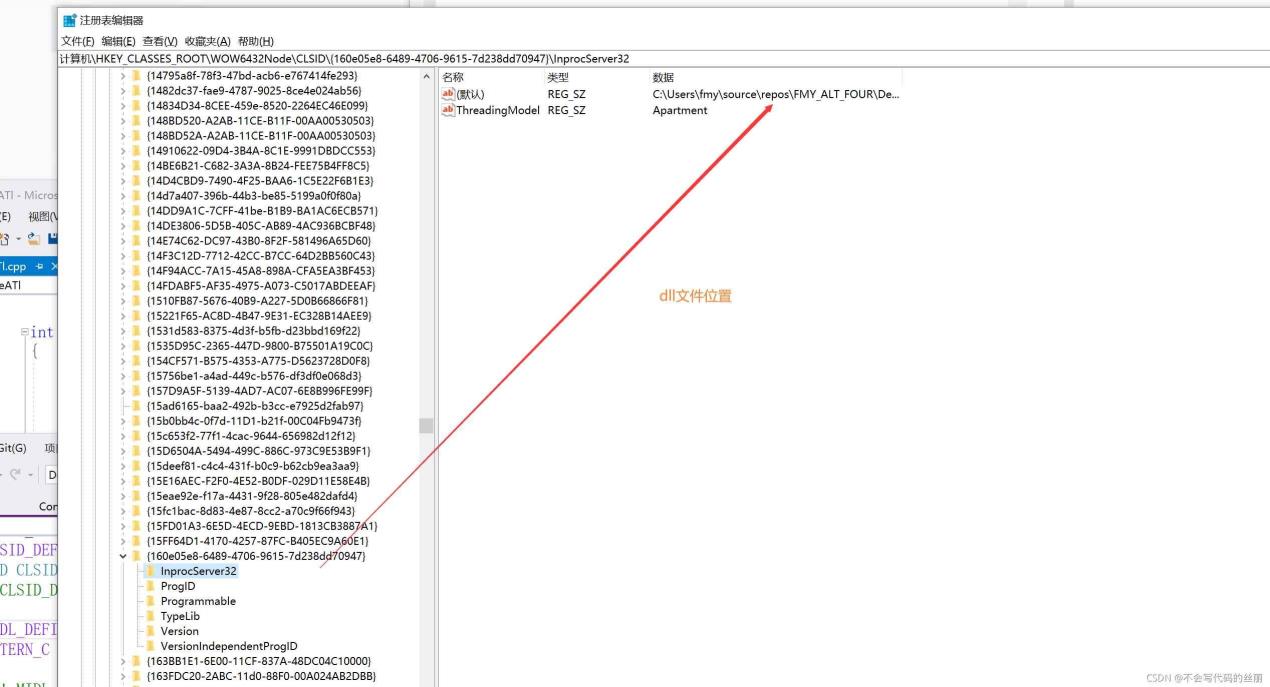Select key {15FD01A3-6E5D-4ECD-9EBD-1813CB3887A1}
This screenshot has height=687, width=1270.
[262, 526]
